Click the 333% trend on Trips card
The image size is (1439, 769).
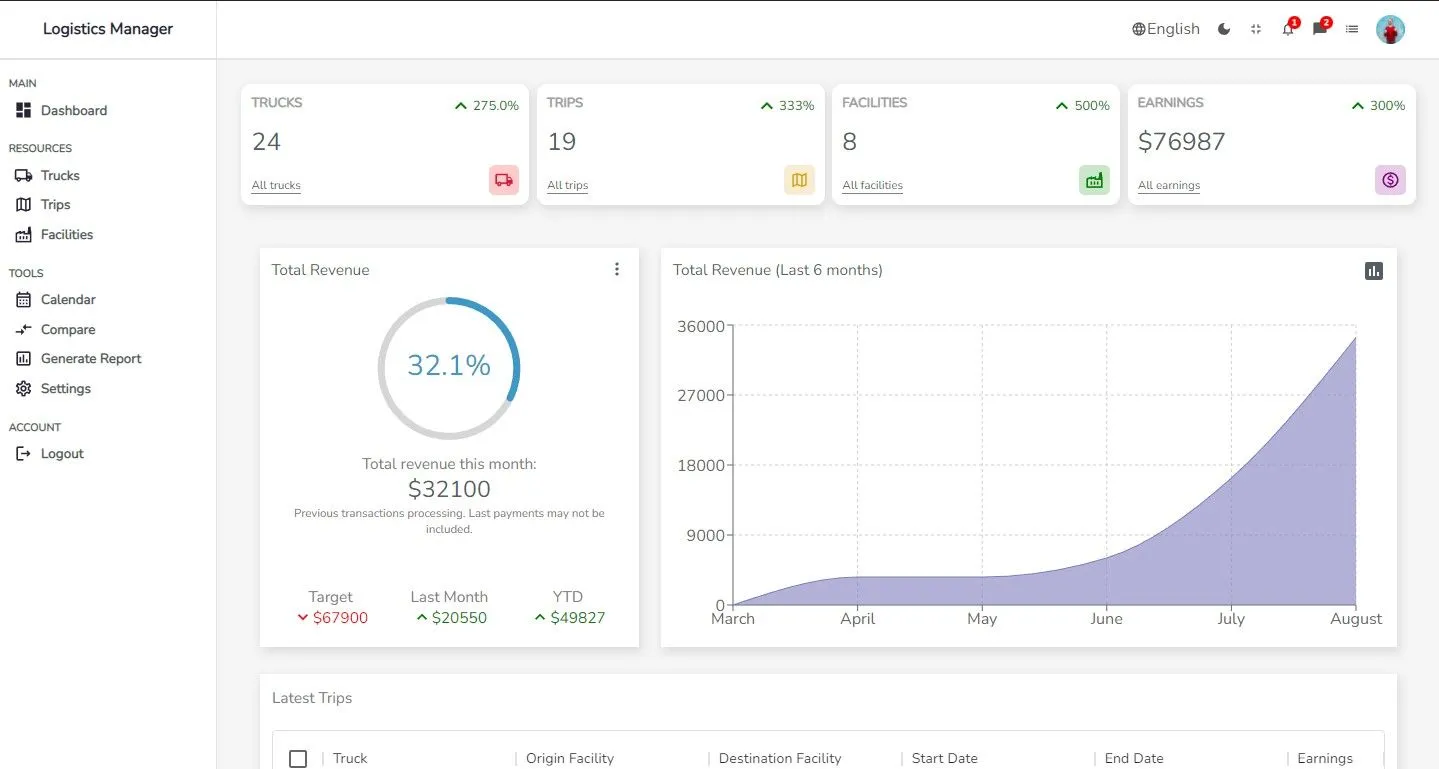coord(788,105)
